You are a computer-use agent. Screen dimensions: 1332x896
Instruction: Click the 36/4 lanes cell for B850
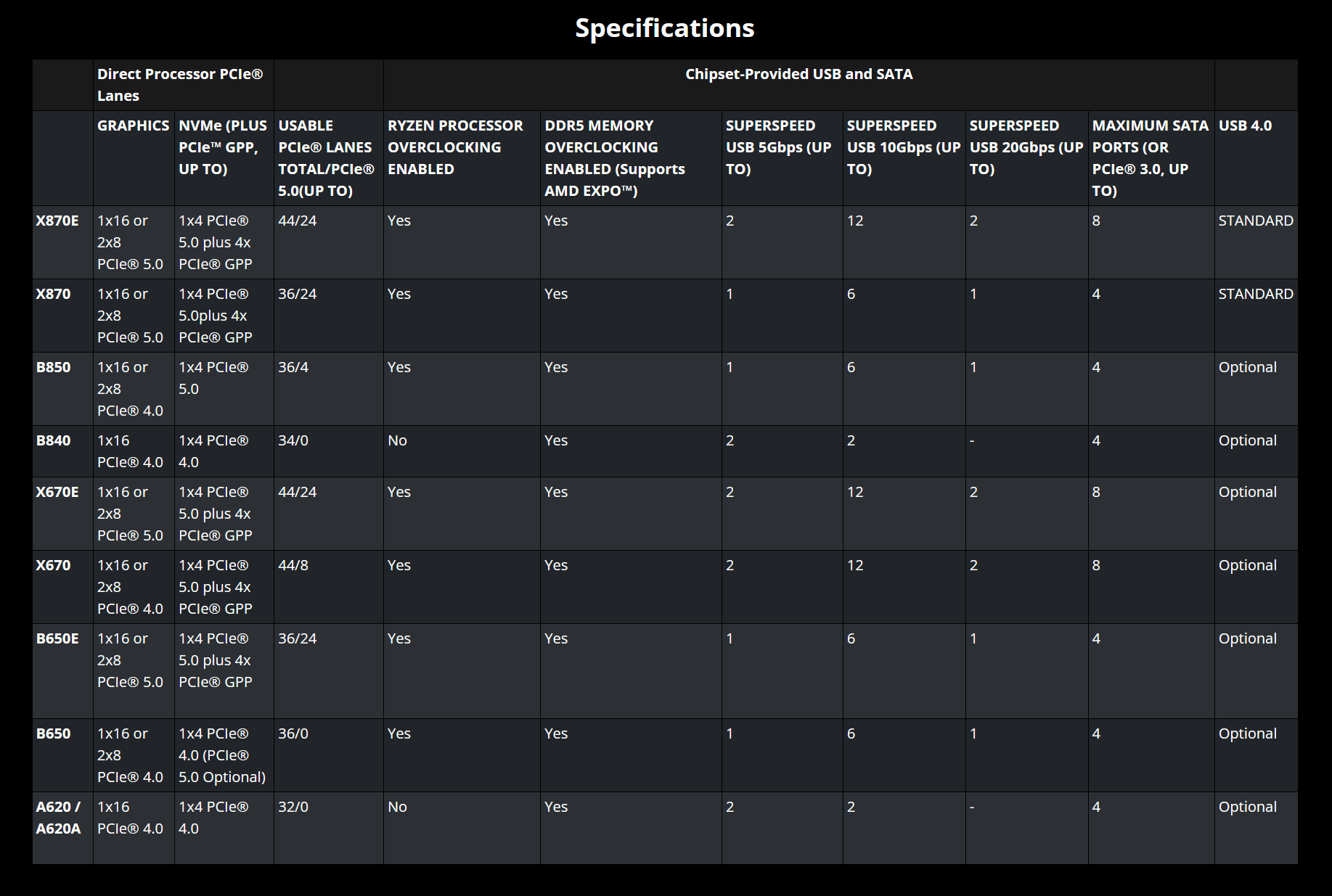(x=329, y=389)
